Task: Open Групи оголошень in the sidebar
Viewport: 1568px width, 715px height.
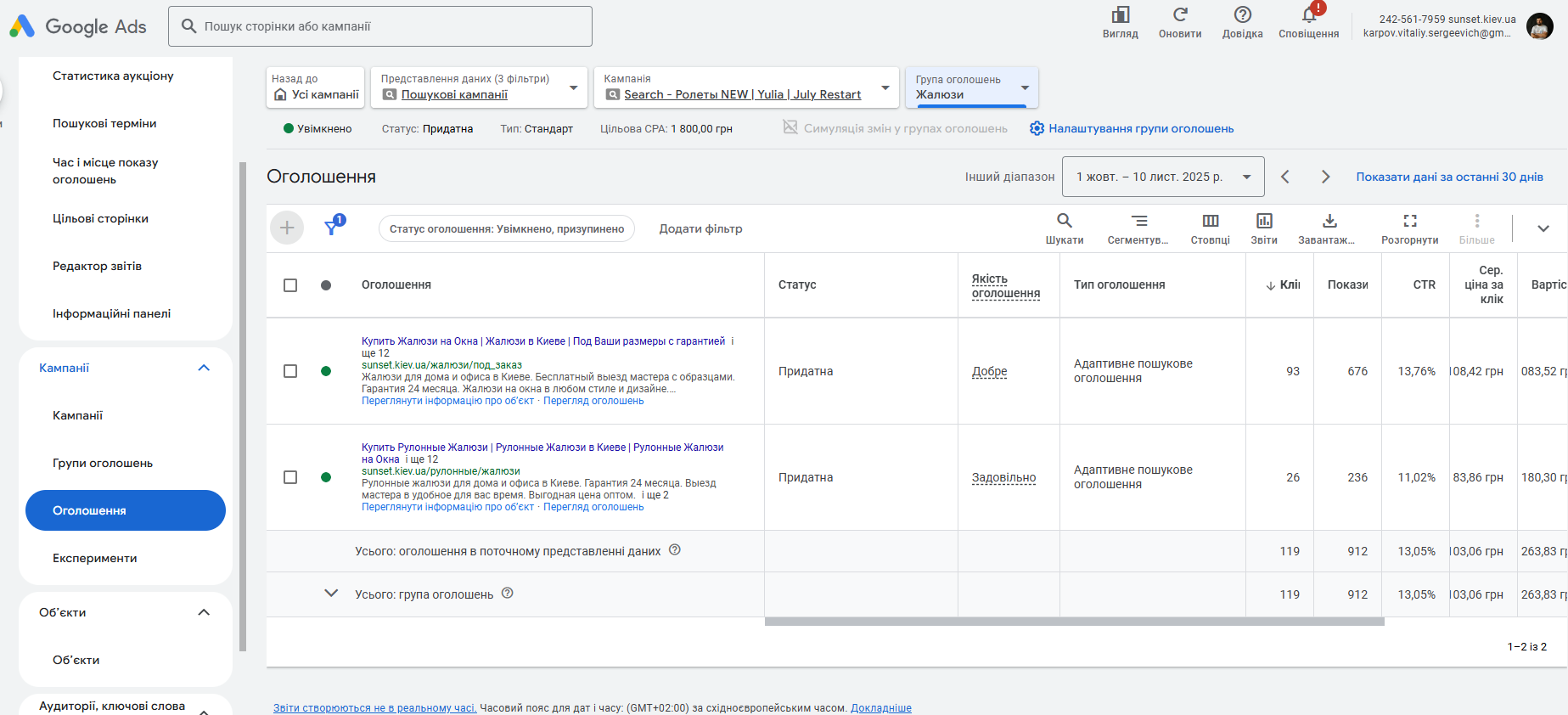Action: (x=103, y=463)
